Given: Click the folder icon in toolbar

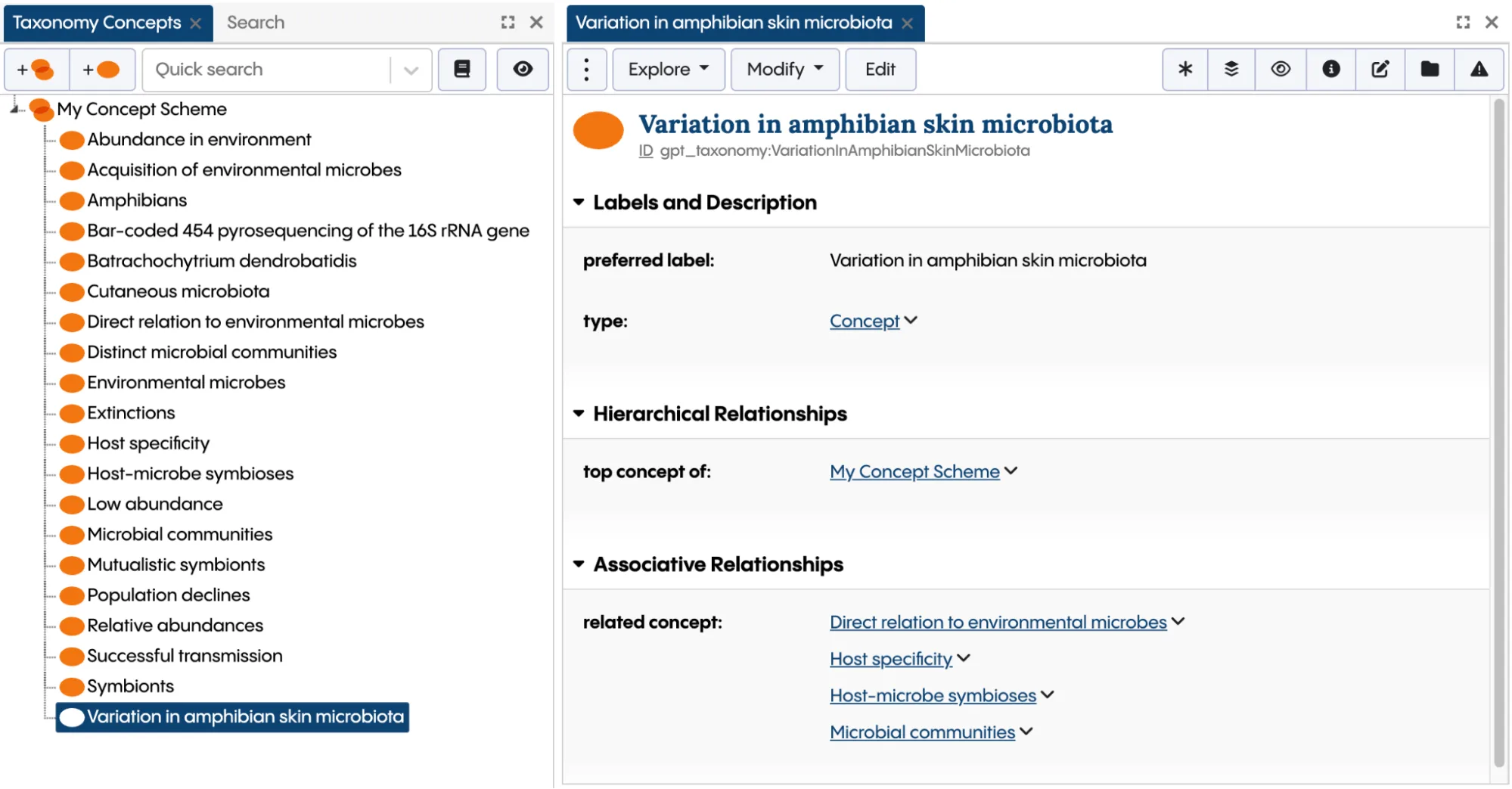Looking at the screenshot, I should tap(1430, 70).
